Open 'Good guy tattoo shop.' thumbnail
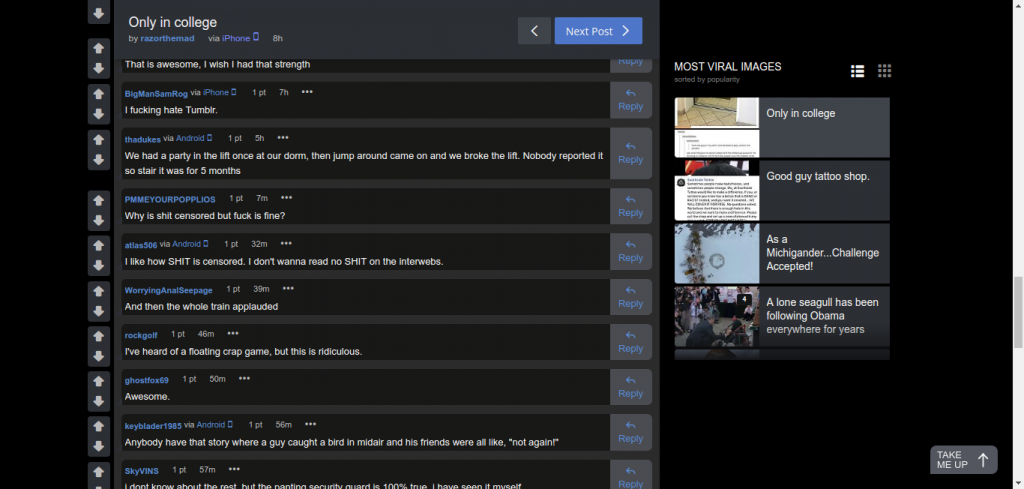1024x489 pixels. (716, 190)
